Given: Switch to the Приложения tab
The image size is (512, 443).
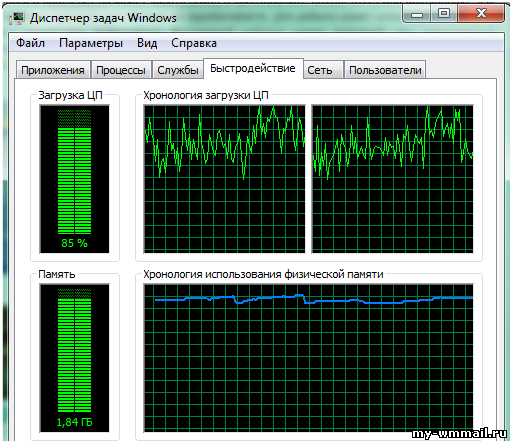Looking at the screenshot, I should click(x=53, y=70).
